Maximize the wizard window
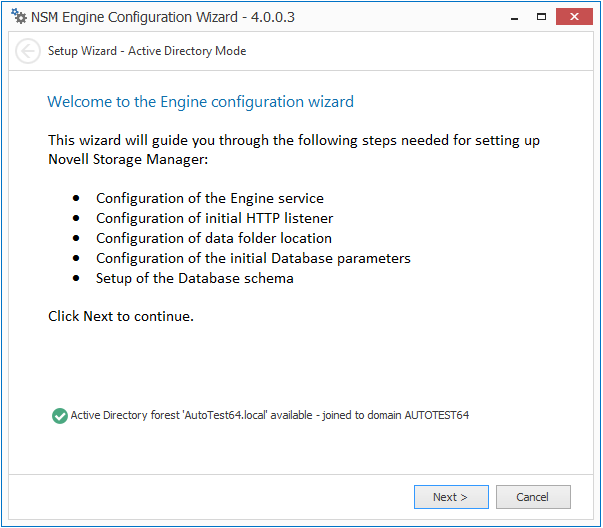Screen dimensions: 603x528 (541, 17)
